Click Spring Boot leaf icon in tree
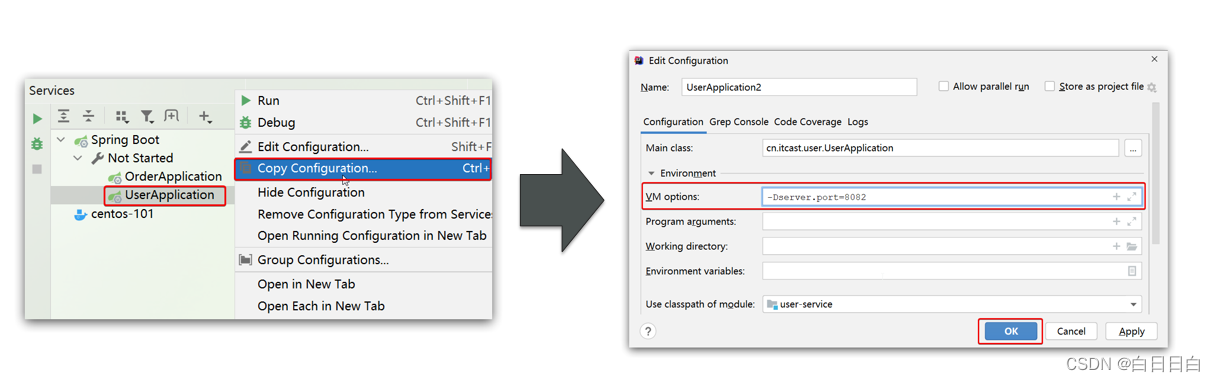This screenshot has width=1215, height=382. click(x=81, y=140)
